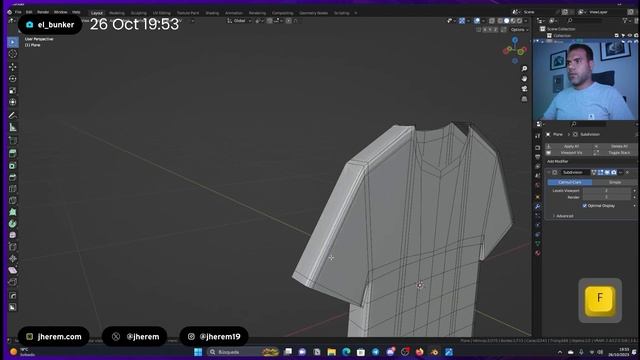Open the File menu

click(x=18, y=12)
